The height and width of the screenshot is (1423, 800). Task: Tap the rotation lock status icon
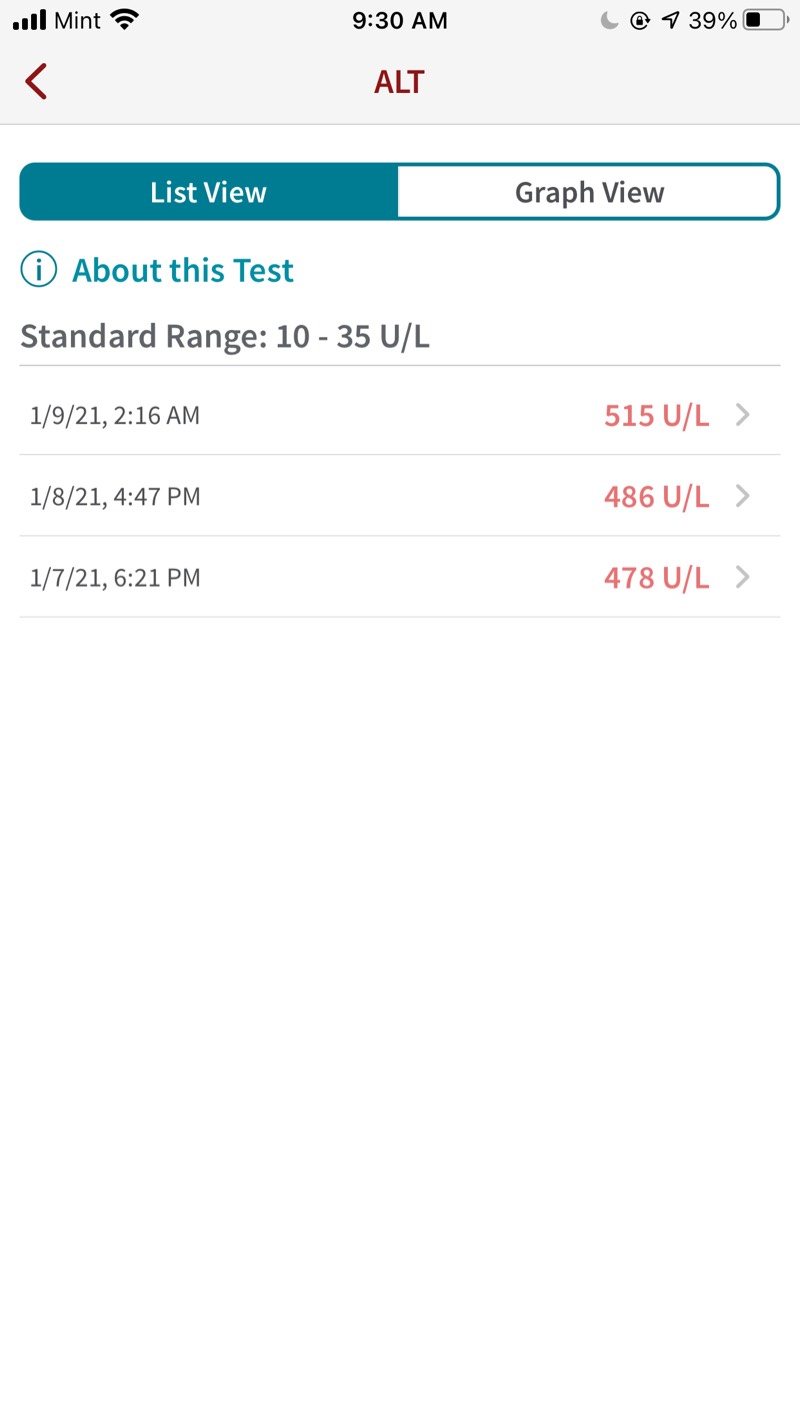click(640, 20)
